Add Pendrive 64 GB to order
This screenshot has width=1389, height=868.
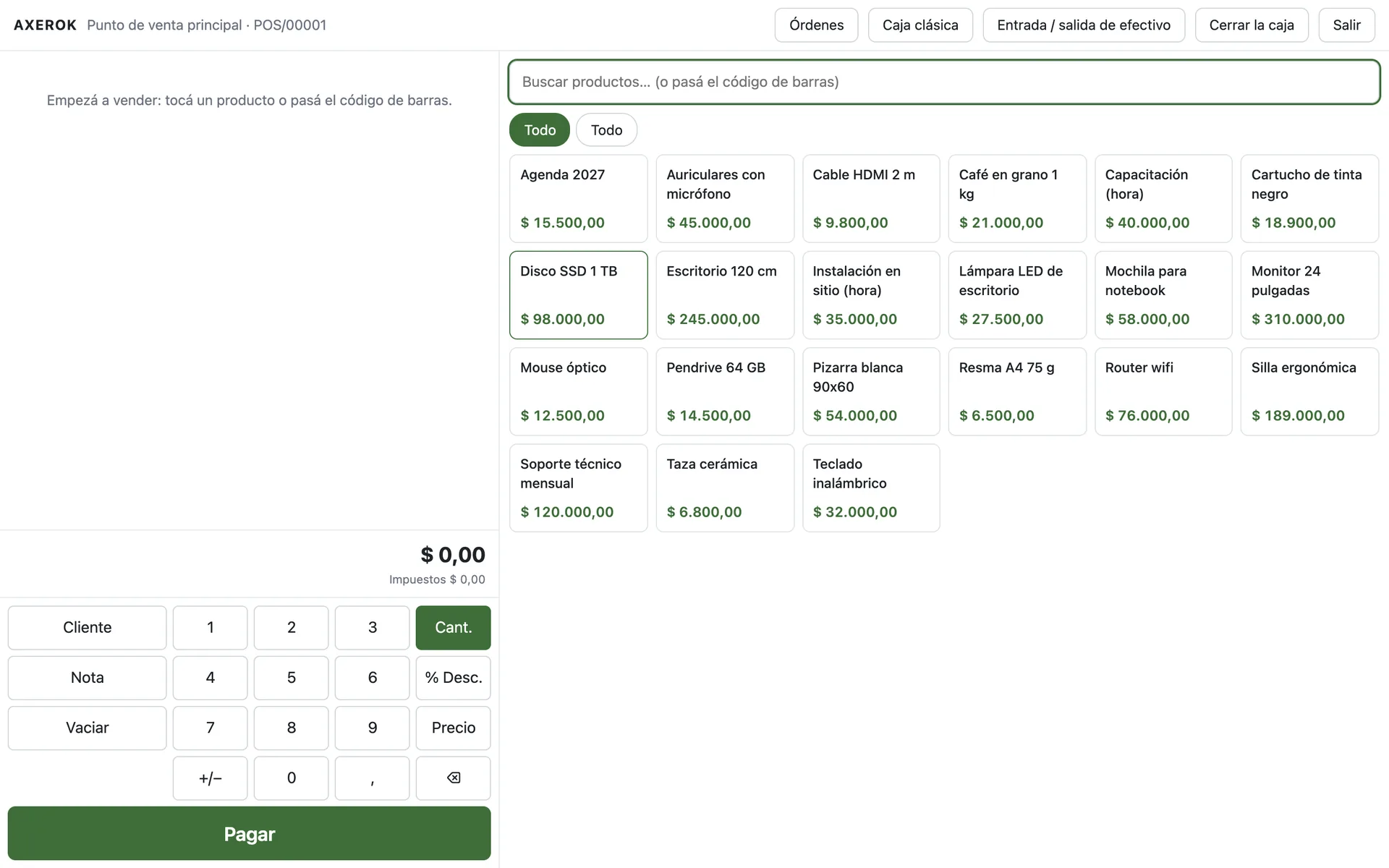(x=725, y=391)
